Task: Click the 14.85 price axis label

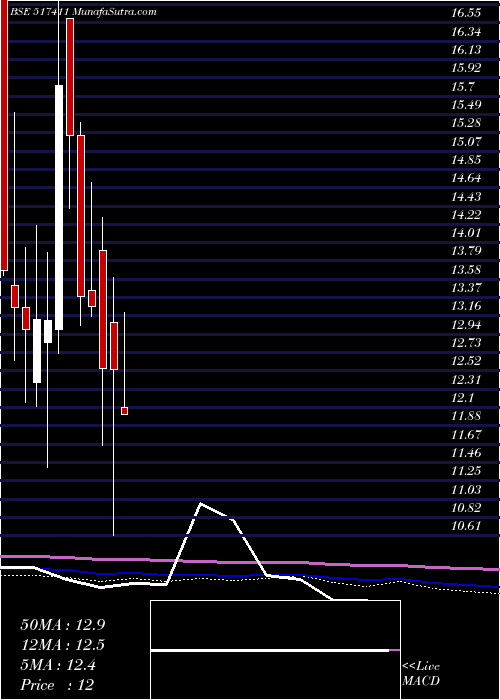Action: [466, 160]
